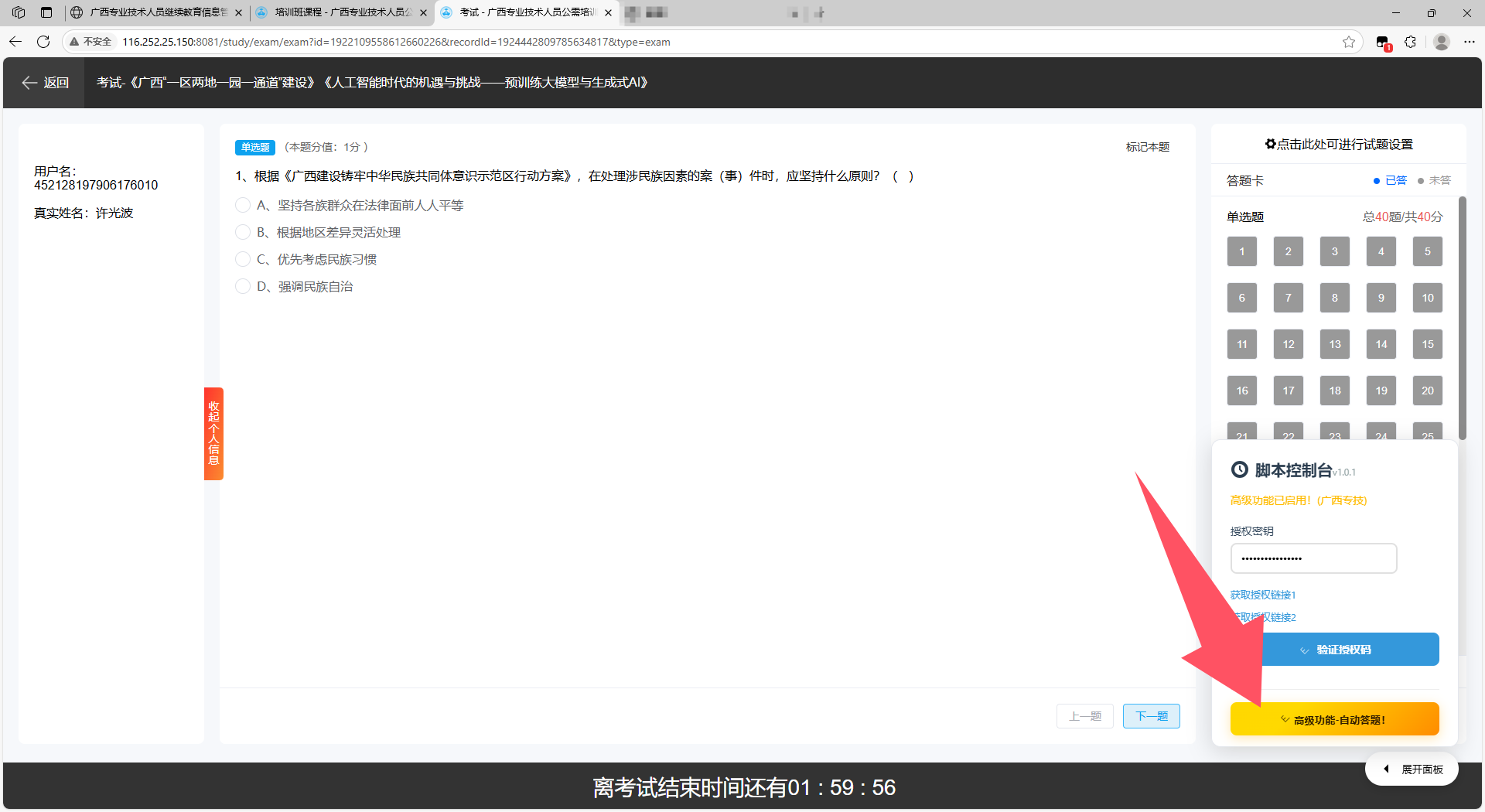
Task: Go to next question with 下一题
Action: click(x=1152, y=716)
